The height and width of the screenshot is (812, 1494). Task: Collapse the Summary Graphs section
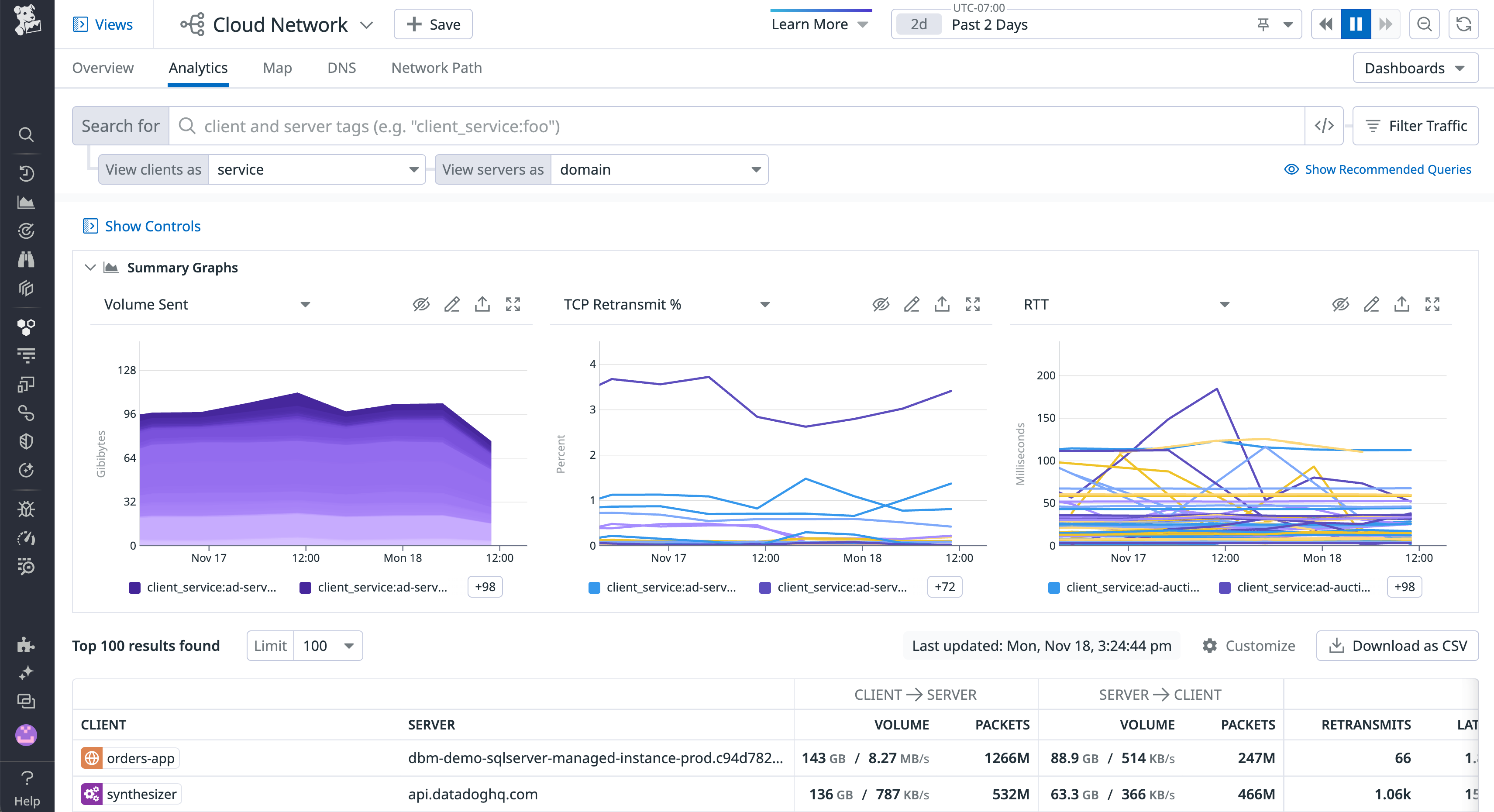pos(90,267)
